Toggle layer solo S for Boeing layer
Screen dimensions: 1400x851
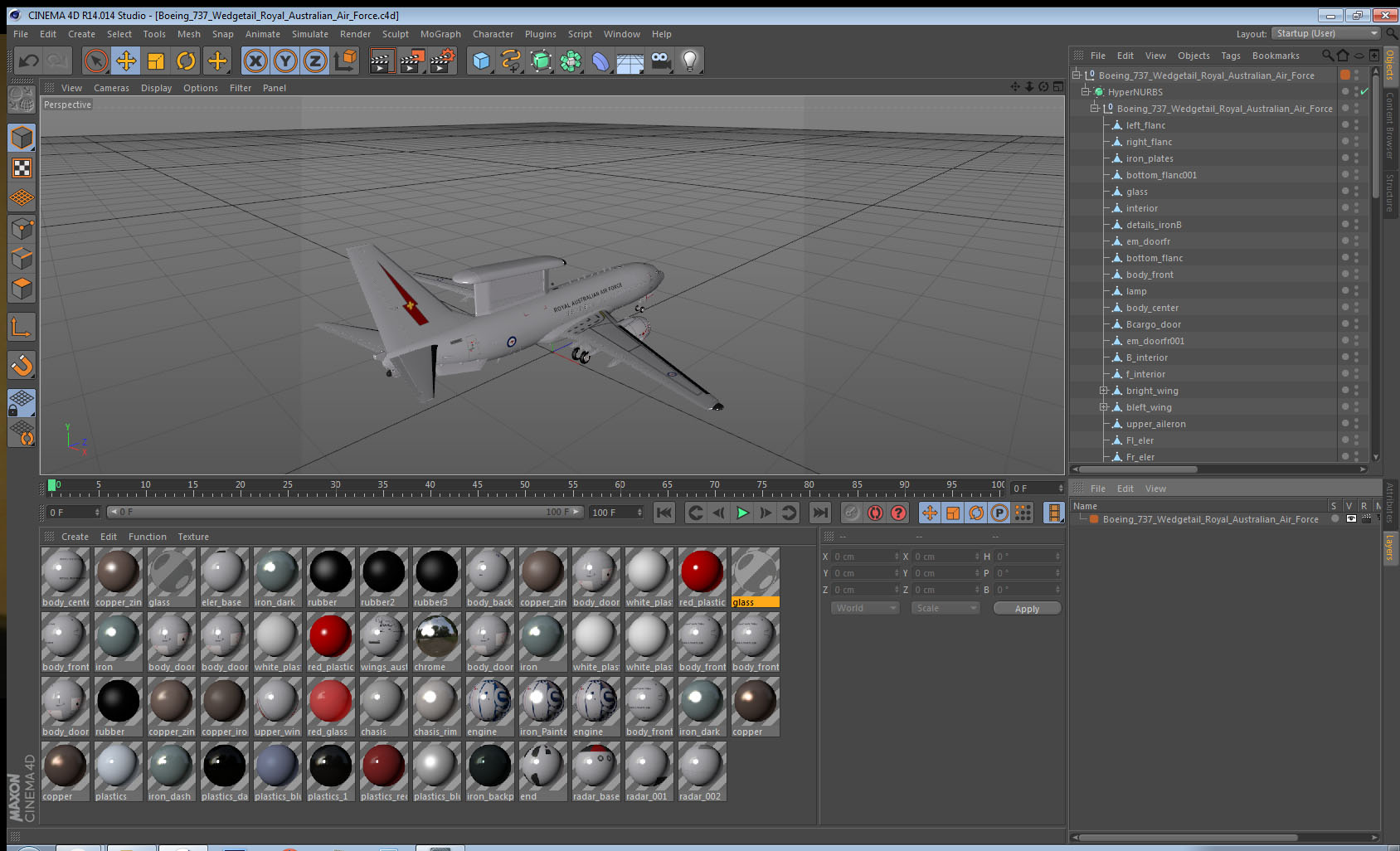[x=1334, y=519]
